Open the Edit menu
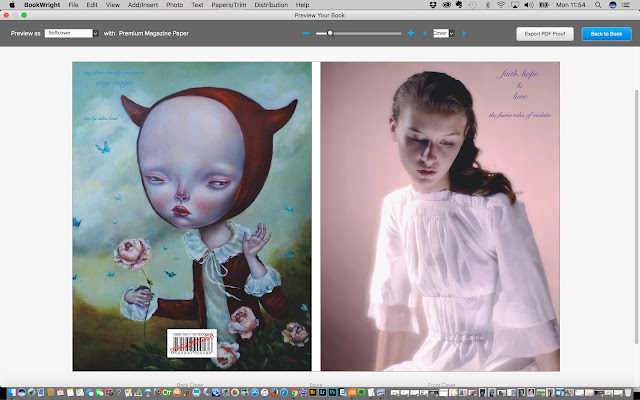This screenshot has width=640, height=400. [x=92, y=5]
